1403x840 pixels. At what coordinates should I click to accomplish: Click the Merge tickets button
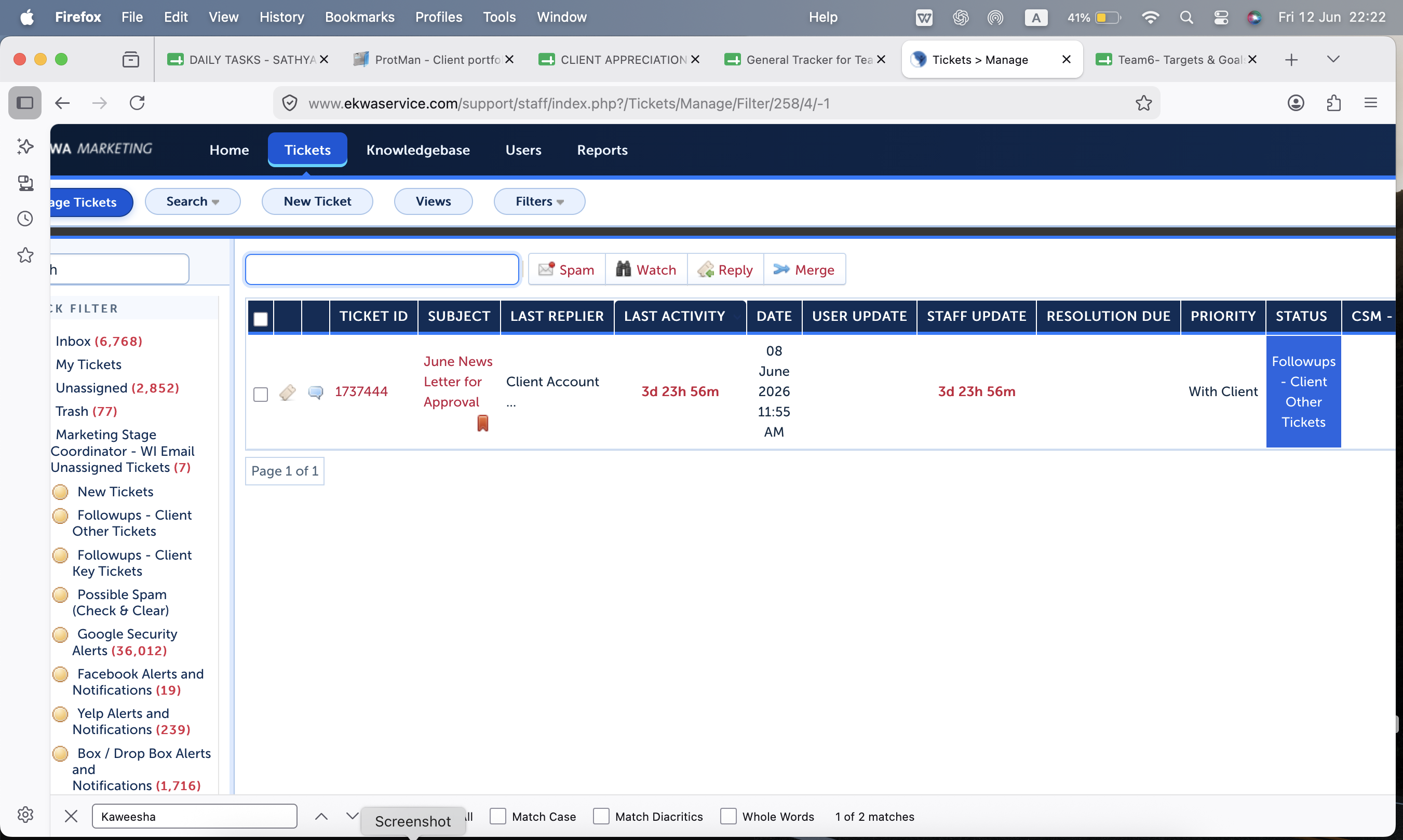pyautogui.click(x=804, y=269)
